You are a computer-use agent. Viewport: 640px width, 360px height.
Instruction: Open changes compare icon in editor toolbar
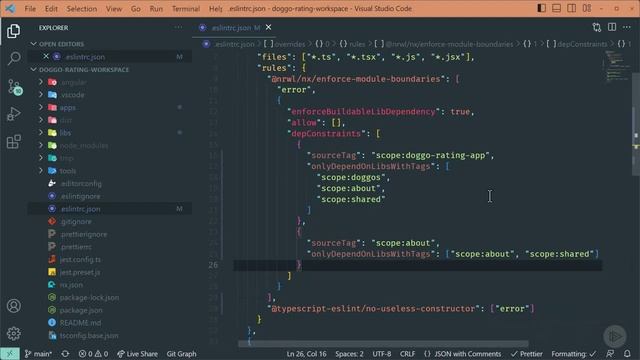coord(597,27)
